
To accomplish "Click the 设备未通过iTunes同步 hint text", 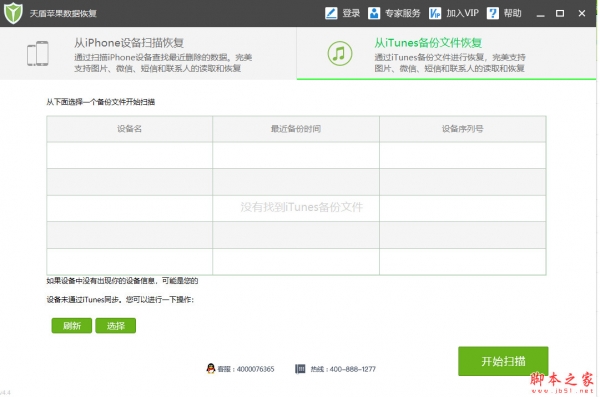I will pyautogui.click(x=120, y=300).
